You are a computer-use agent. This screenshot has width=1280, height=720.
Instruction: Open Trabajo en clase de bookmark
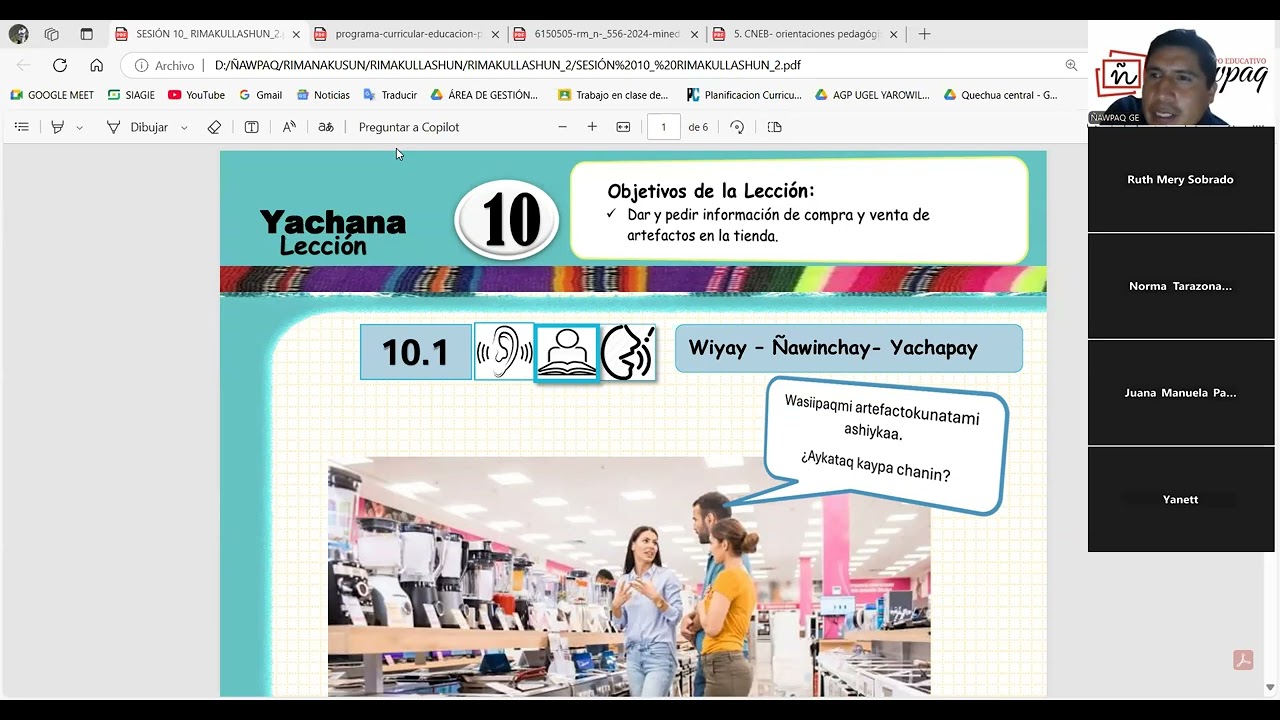(613, 95)
